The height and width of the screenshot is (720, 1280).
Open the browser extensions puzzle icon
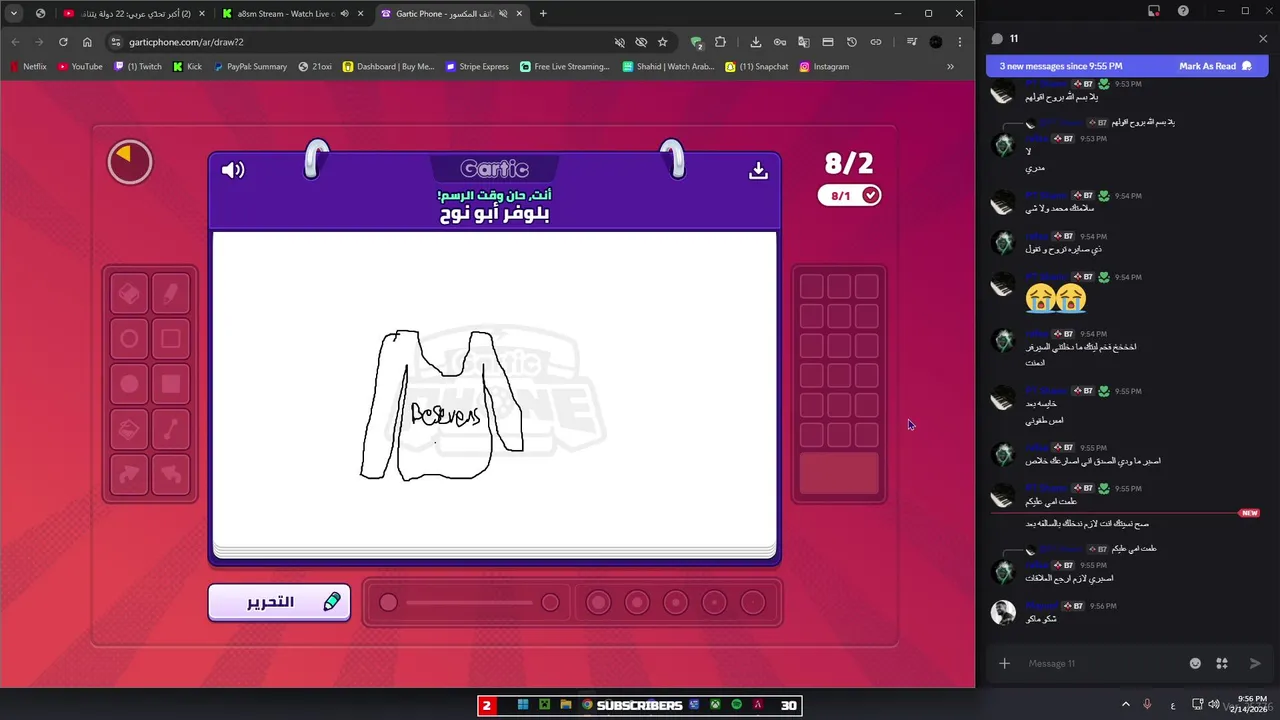(720, 42)
